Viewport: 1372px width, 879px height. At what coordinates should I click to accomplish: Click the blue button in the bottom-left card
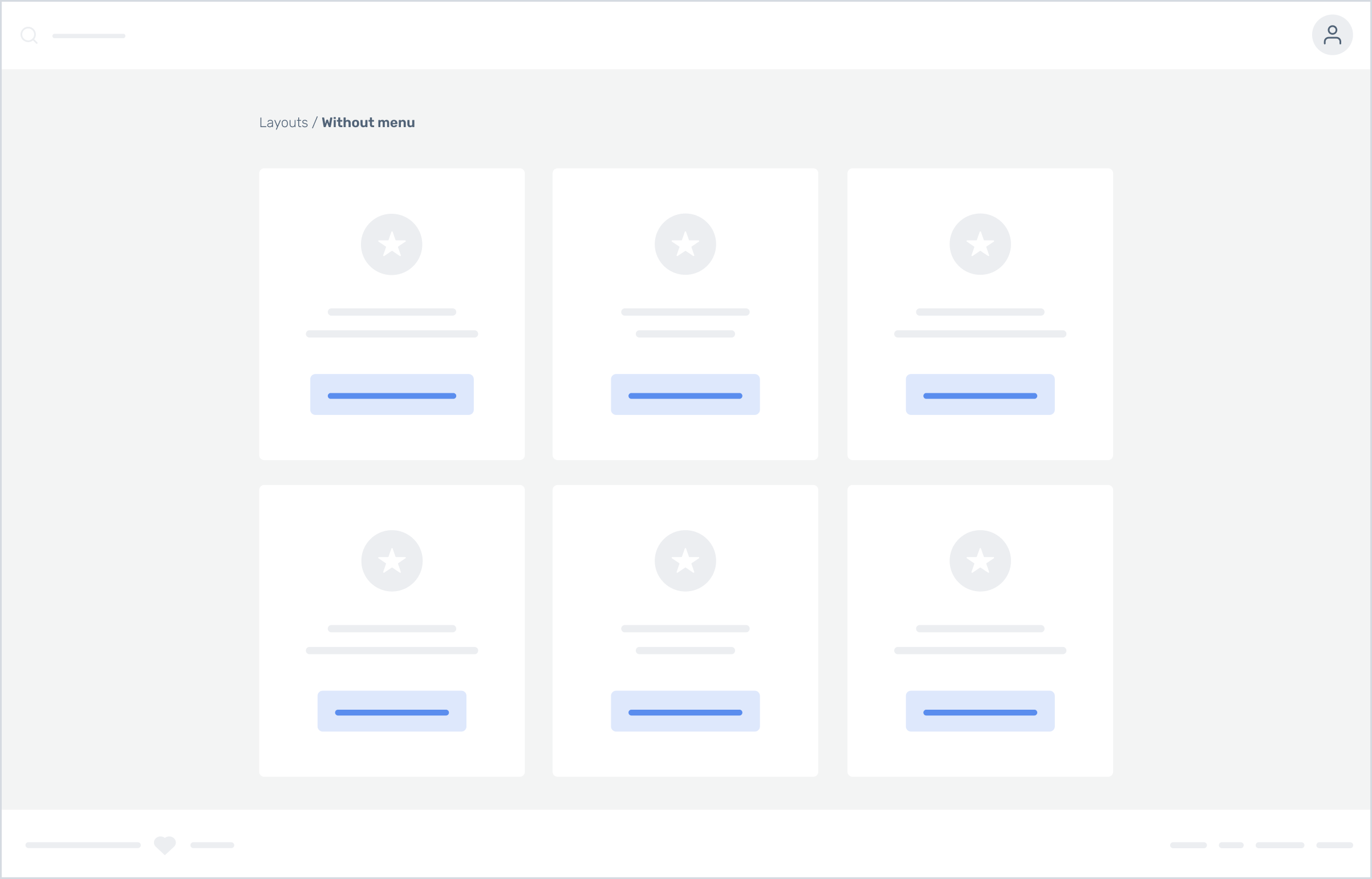[x=392, y=711]
